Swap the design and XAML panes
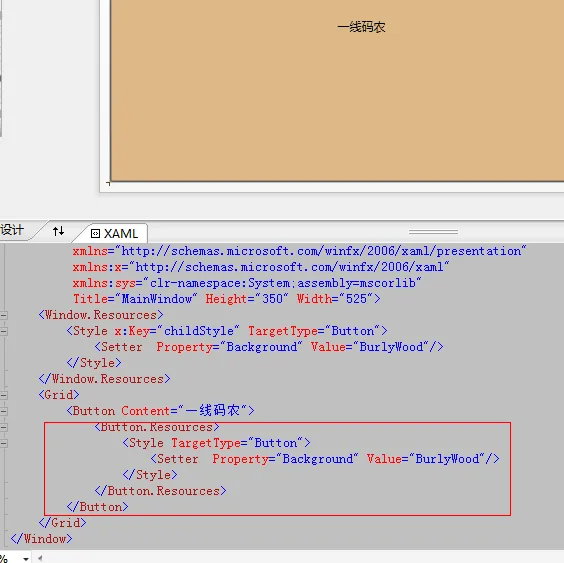This screenshot has width=564, height=563. click(58, 231)
